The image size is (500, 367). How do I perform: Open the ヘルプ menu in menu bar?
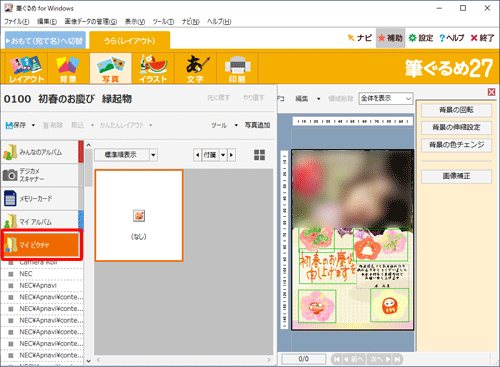click(x=219, y=22)
